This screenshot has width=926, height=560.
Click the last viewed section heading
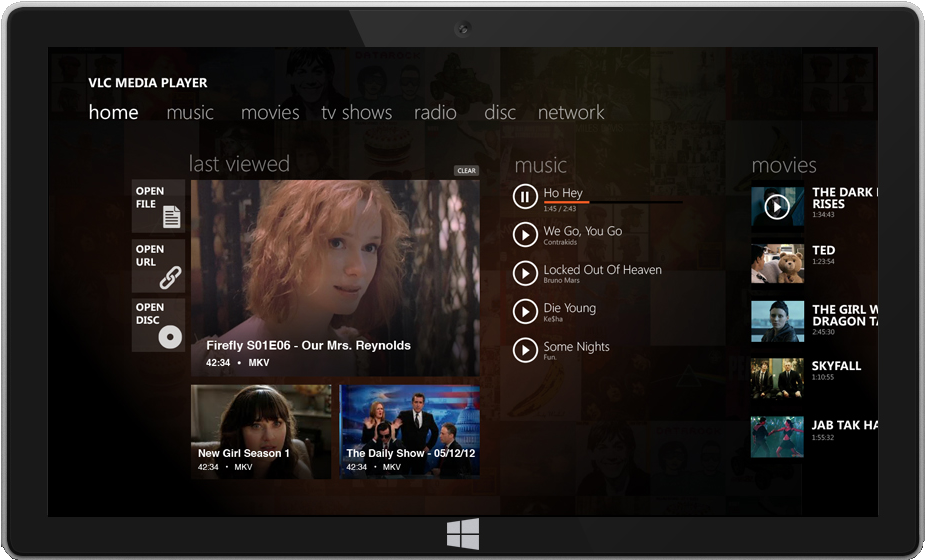tap(239, 164)
